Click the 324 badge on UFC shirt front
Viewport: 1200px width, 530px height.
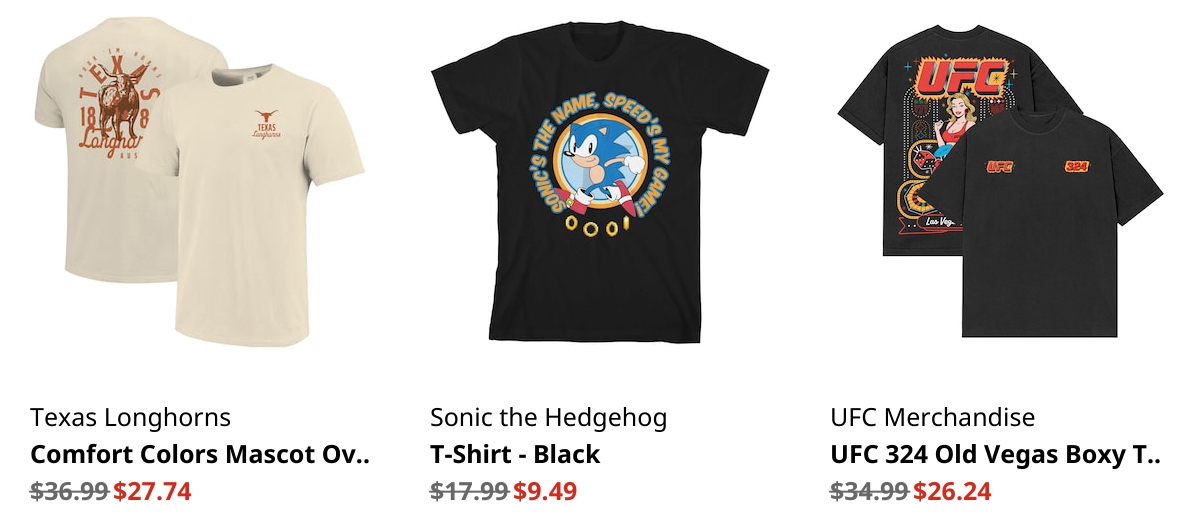point(1076,167)
